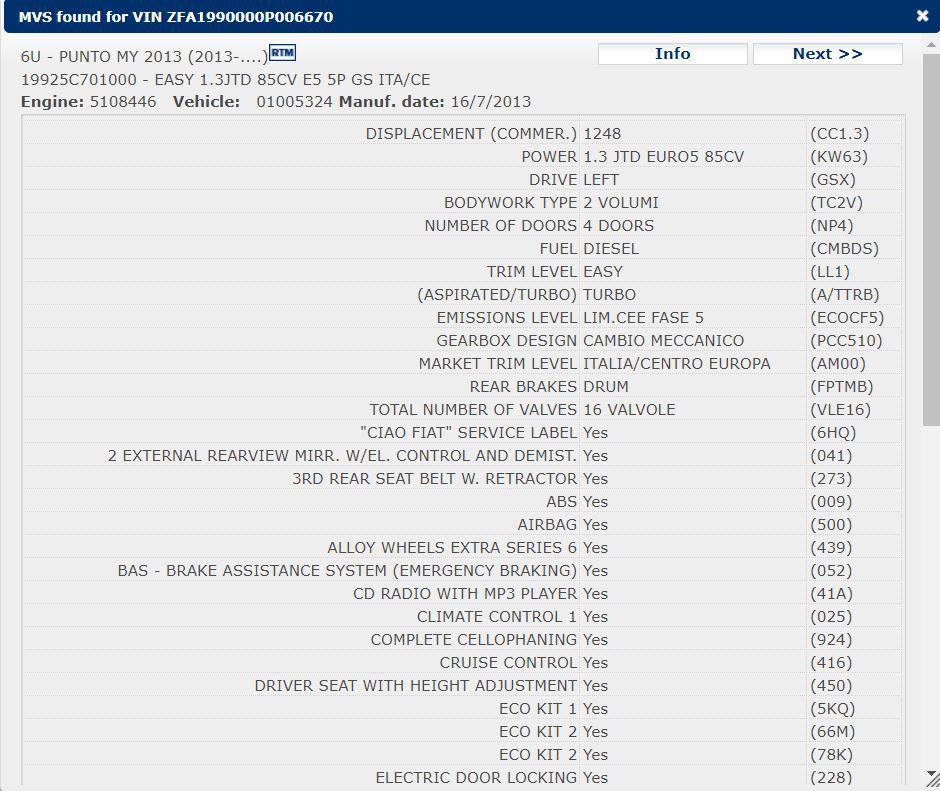The width and height of the screenshot is (940, 791).
Task: Select 'CRUISE CONTROL' label
Action: [508, 663]
